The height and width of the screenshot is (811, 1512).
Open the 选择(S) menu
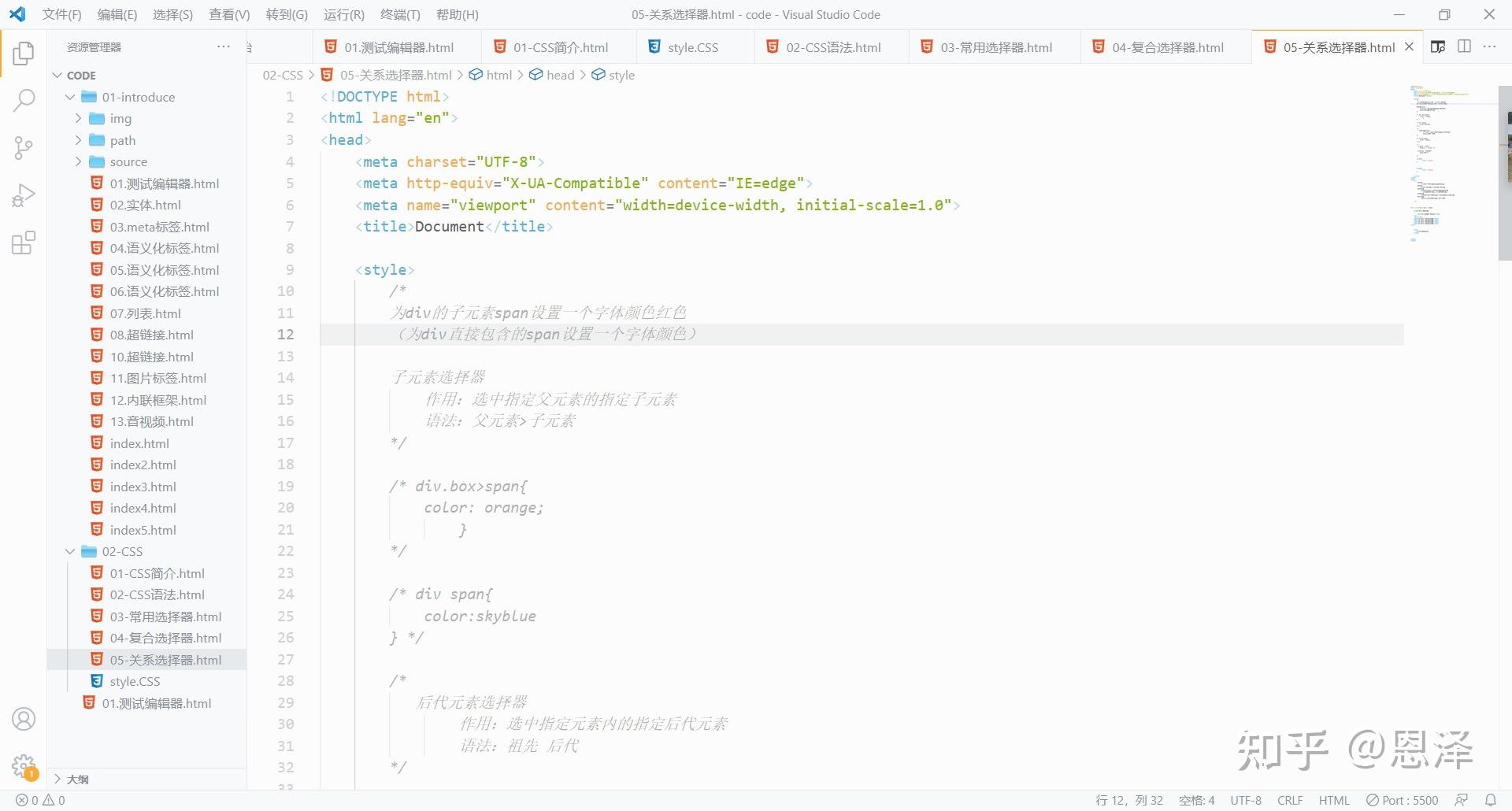coord(172,14)
